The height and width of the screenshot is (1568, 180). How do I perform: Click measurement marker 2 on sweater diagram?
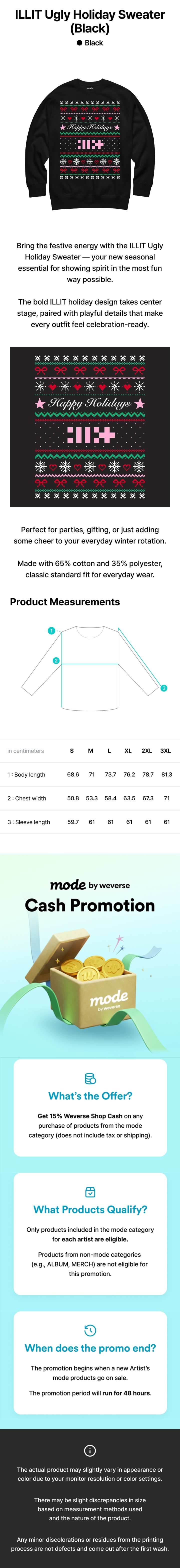(56, 660)
